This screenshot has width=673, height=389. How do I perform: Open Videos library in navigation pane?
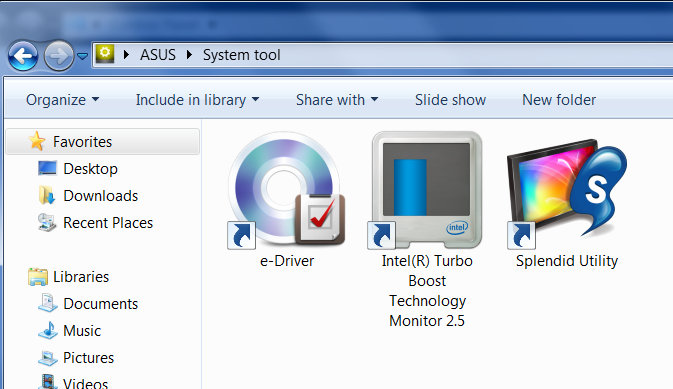click(85, 383)
